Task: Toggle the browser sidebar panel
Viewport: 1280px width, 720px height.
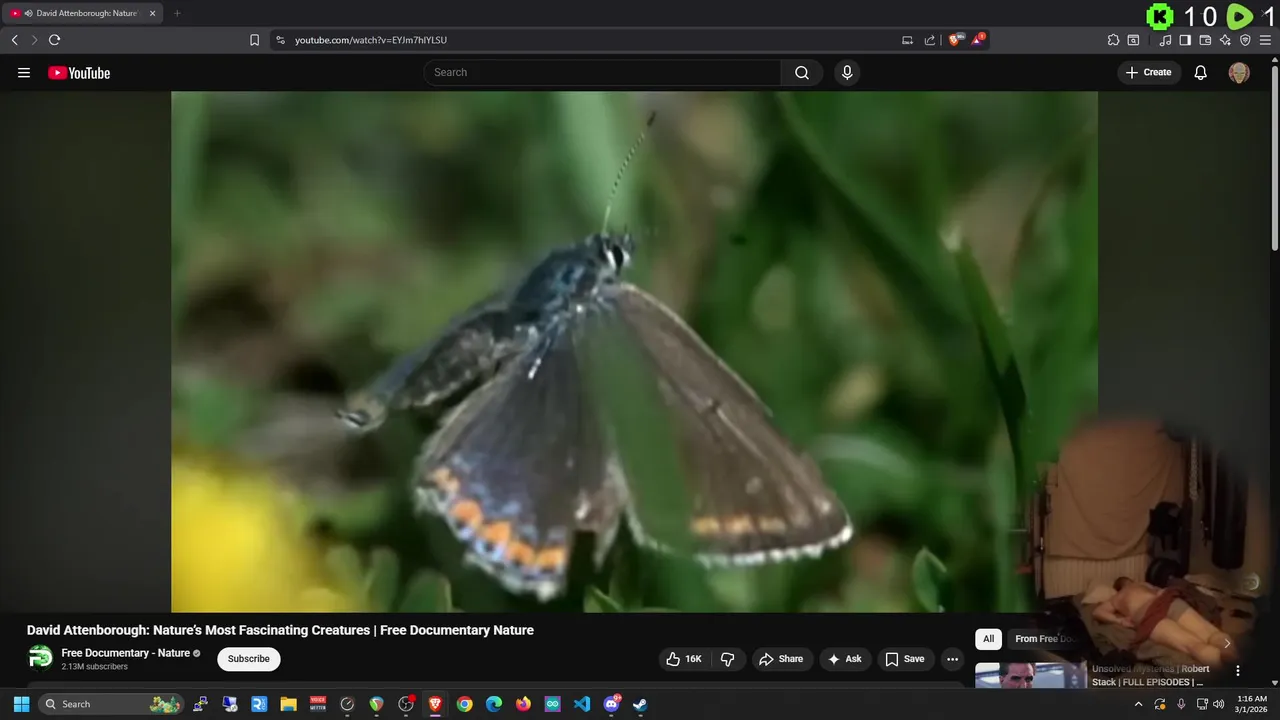Action: (1185, 40)
